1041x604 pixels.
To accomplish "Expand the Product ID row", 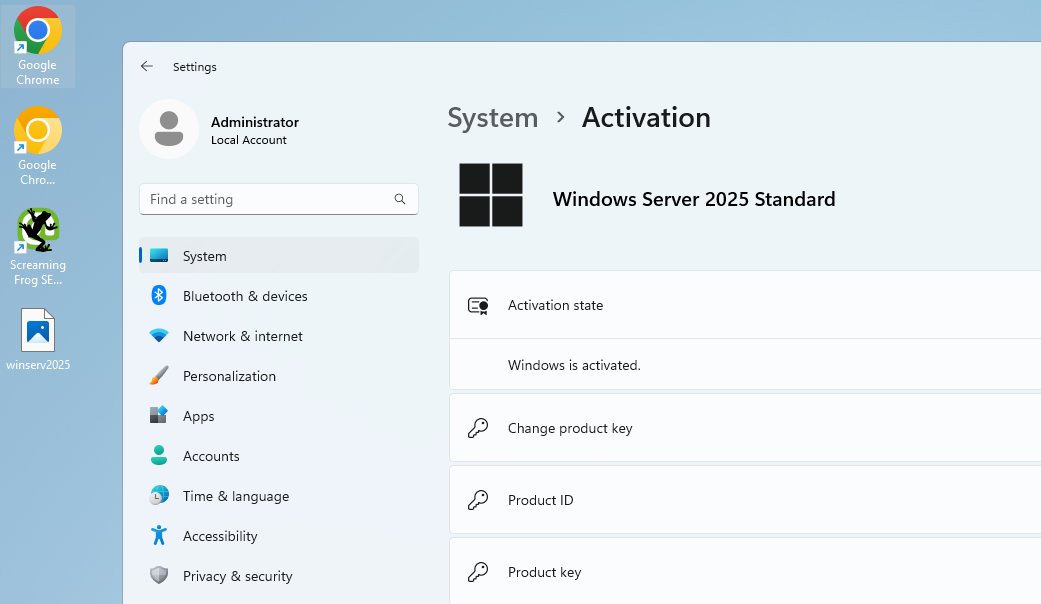I will 745,500.
